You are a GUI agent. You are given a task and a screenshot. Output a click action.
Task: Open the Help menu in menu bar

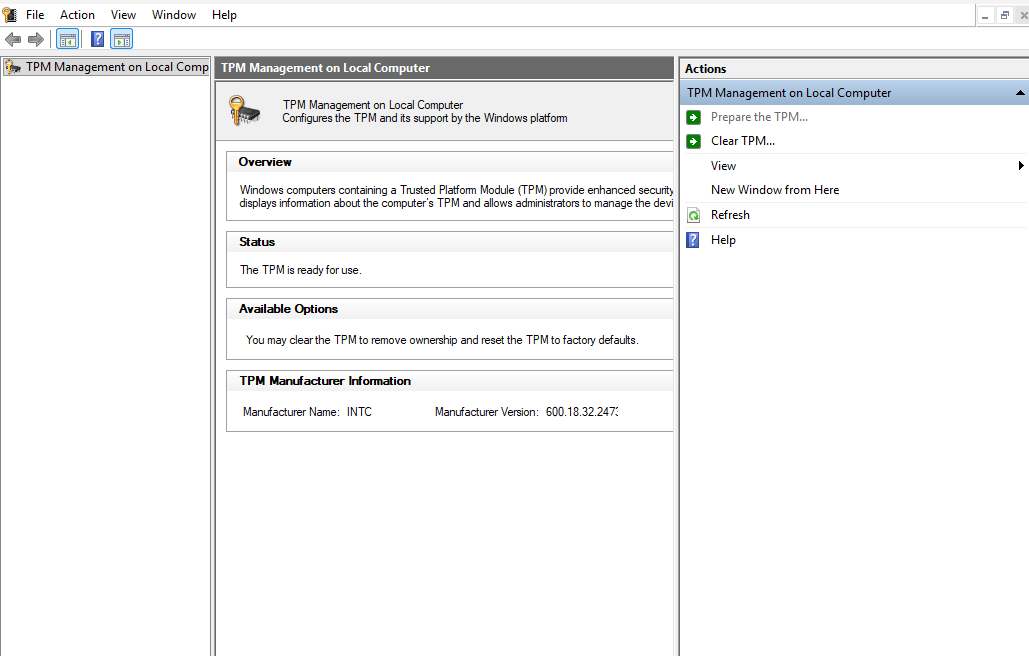[224, 14]
